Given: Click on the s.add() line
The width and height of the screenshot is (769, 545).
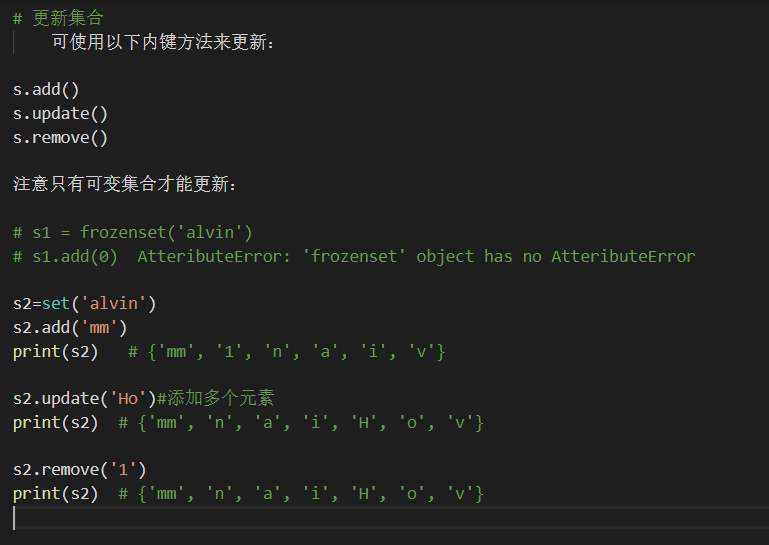Looking at the screenshot, I should pos(46,90).
